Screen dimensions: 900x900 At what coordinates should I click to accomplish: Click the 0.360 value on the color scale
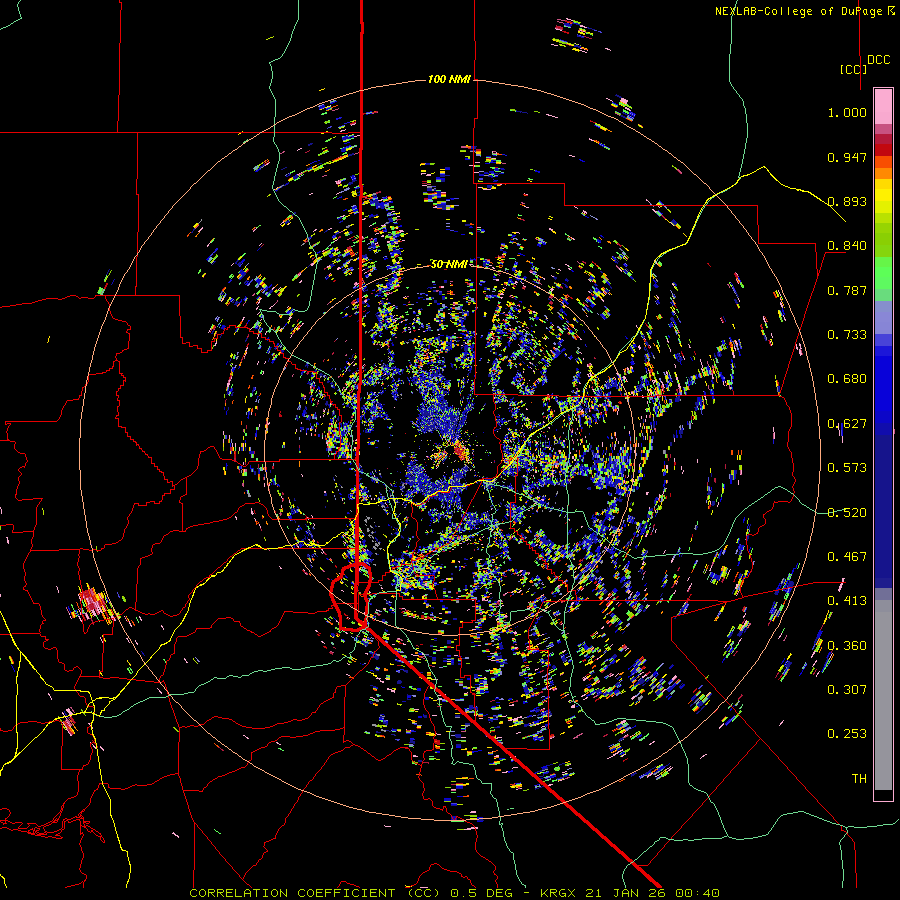[x=847, y=646]
